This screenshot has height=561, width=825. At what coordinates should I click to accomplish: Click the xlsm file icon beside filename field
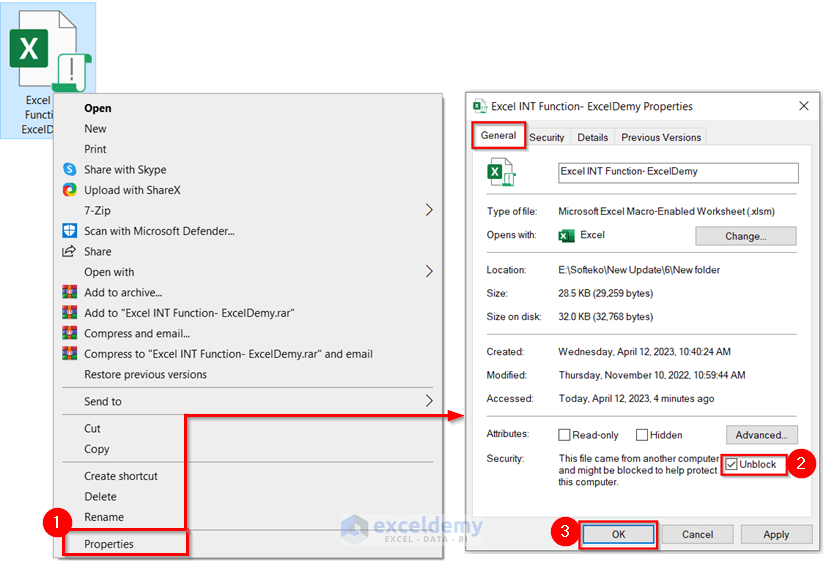pos(501,172)
